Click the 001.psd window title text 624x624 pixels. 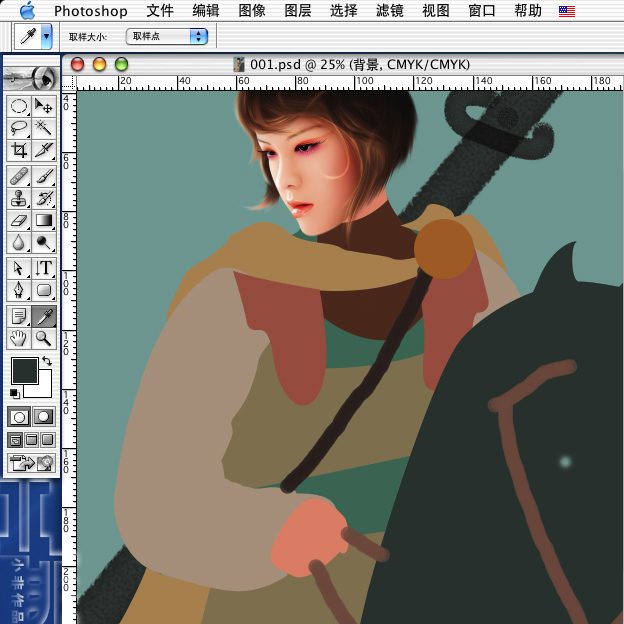click(x=360, y=64)
